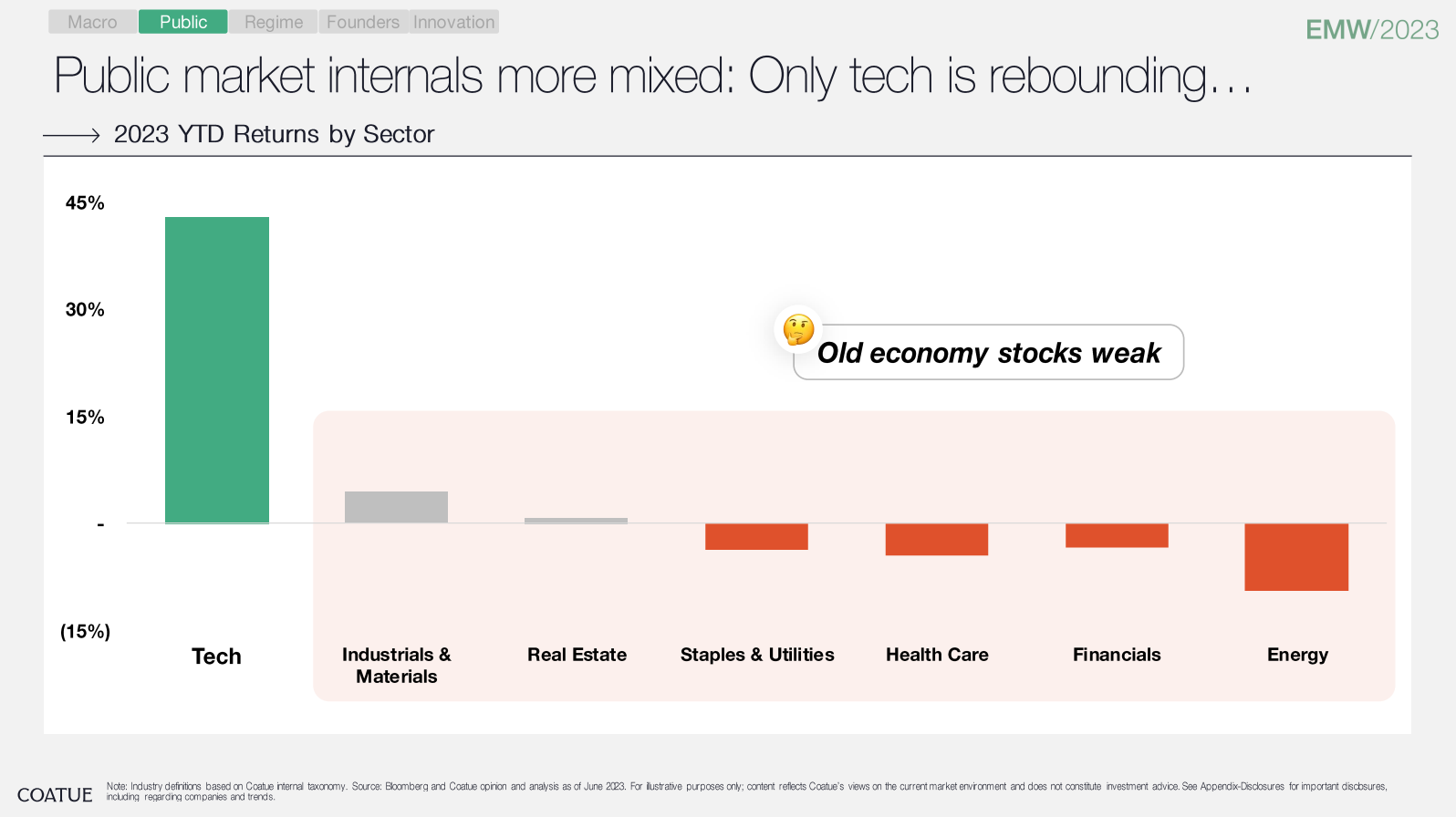The width and height of the screenshot is (1456, 817).
Task: Click the footnote source text
Action: coord(746,791)
